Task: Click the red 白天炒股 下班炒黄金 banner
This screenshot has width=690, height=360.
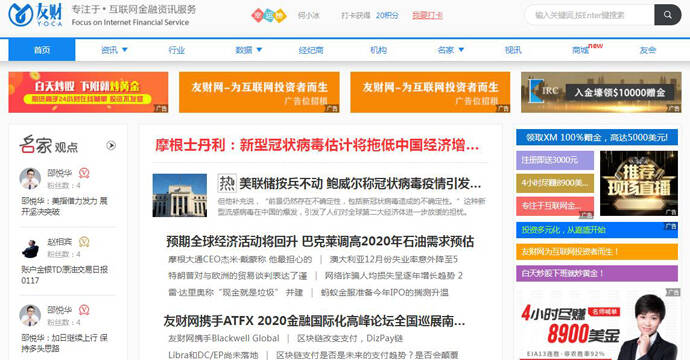Action: (x=88, y=92)
